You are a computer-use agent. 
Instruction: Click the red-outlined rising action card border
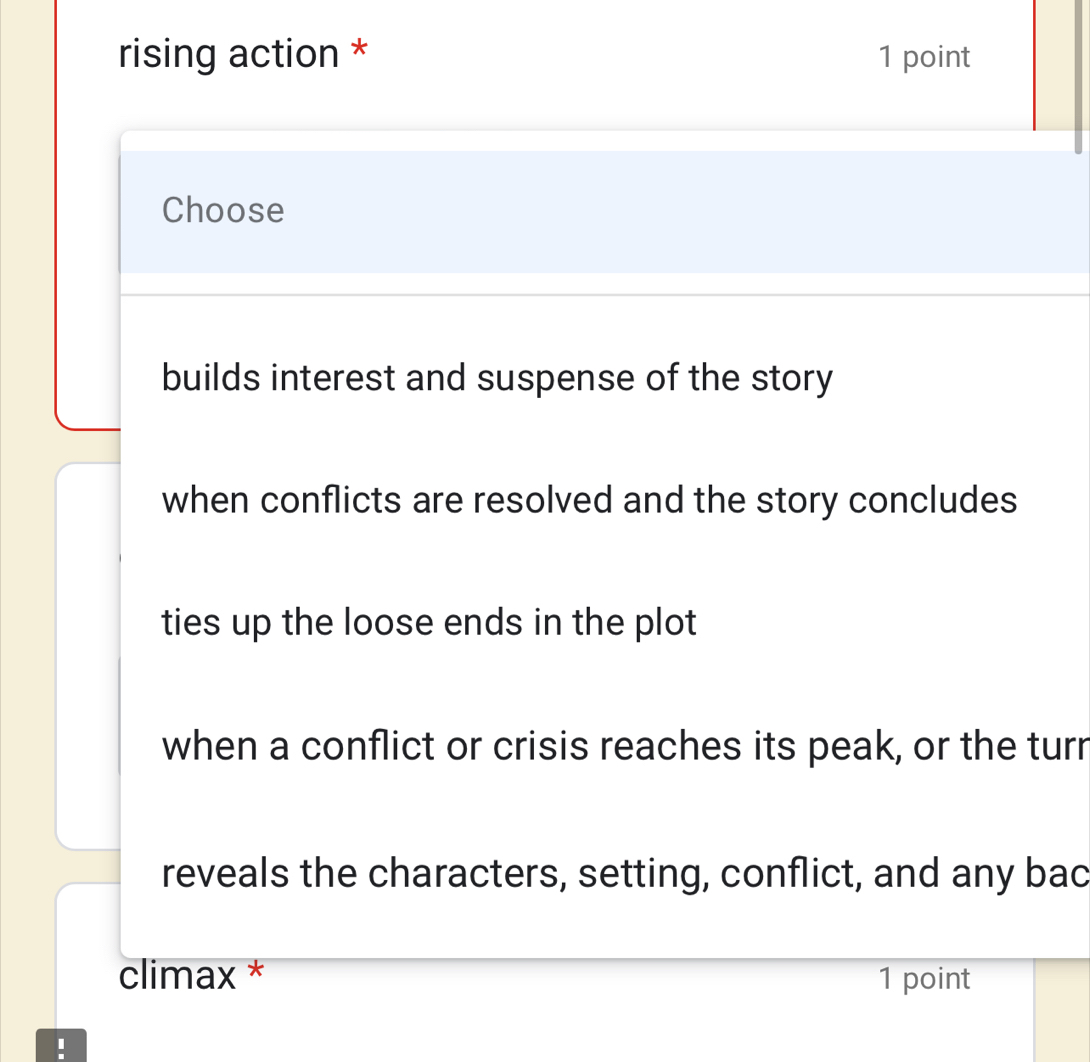tap(56, 209)
